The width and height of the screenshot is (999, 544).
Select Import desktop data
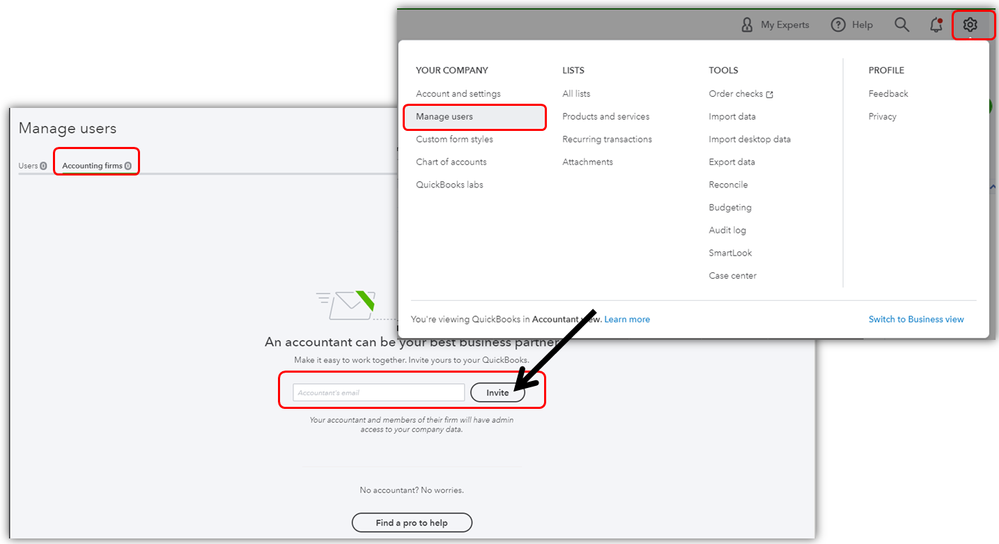pos(749,139)
